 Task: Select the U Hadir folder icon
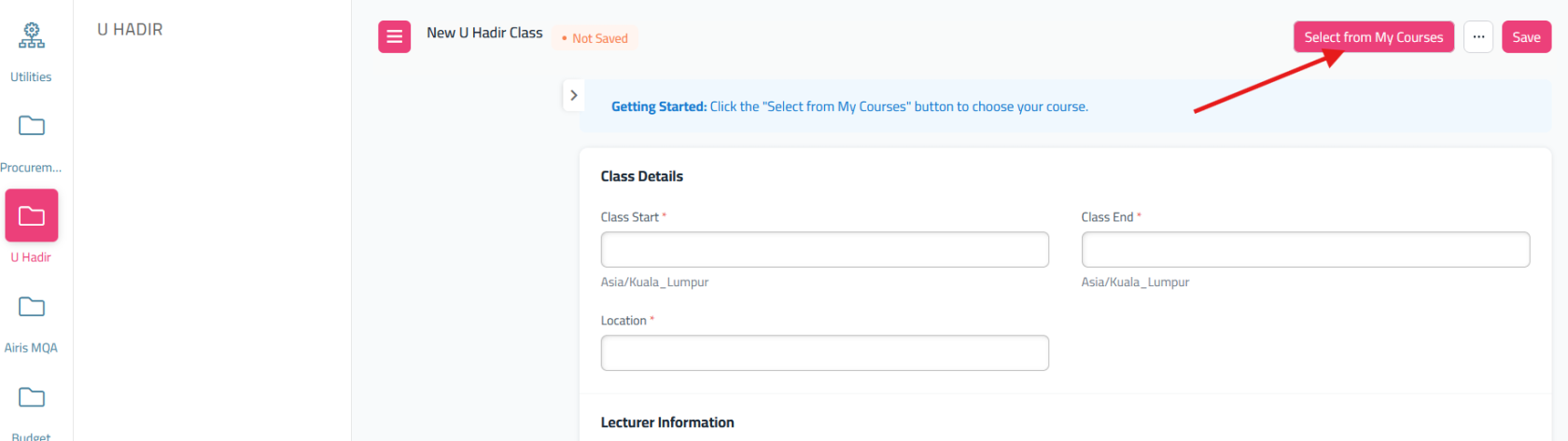32,215
